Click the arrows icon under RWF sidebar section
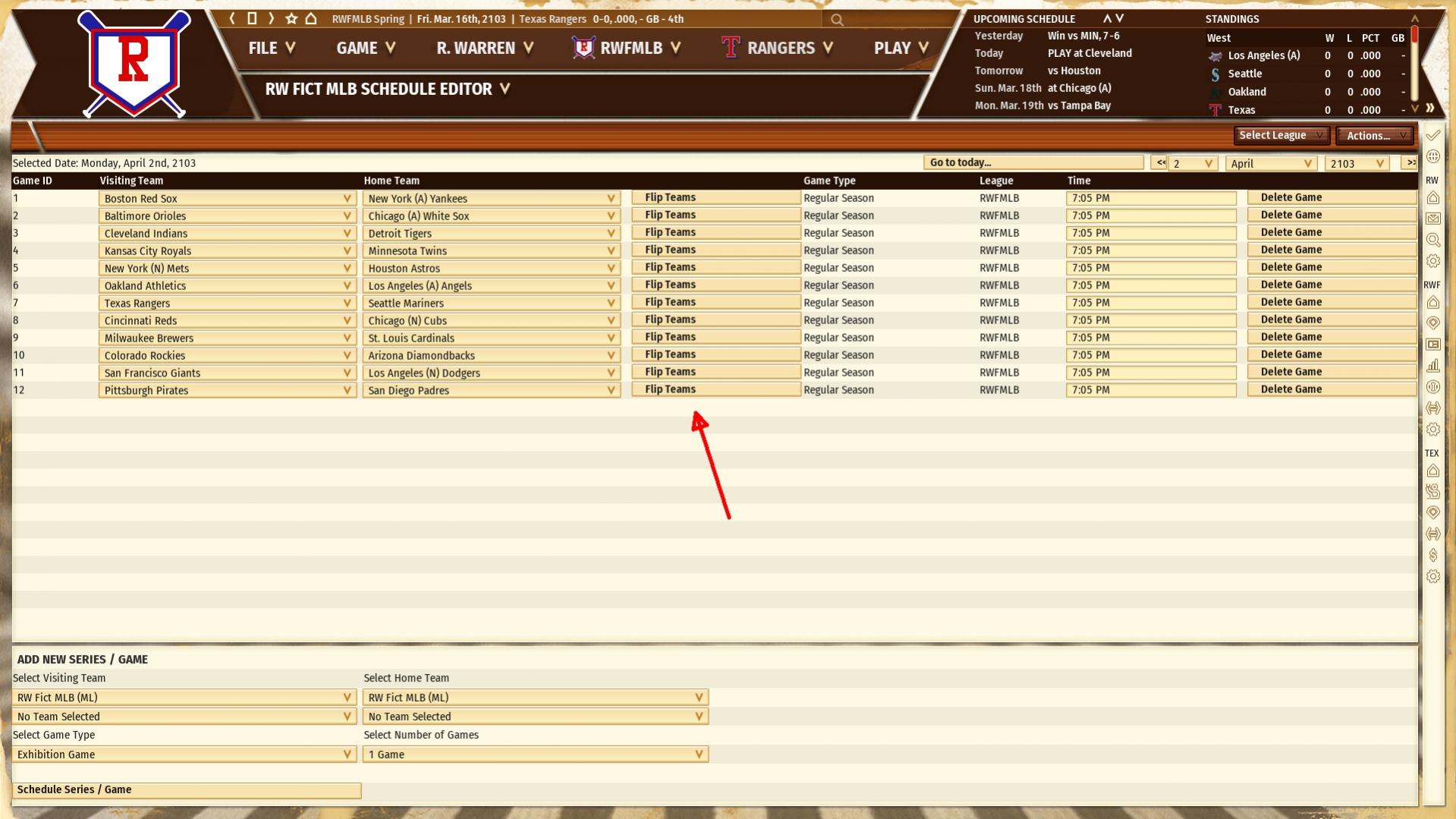 coord(1432,408)
